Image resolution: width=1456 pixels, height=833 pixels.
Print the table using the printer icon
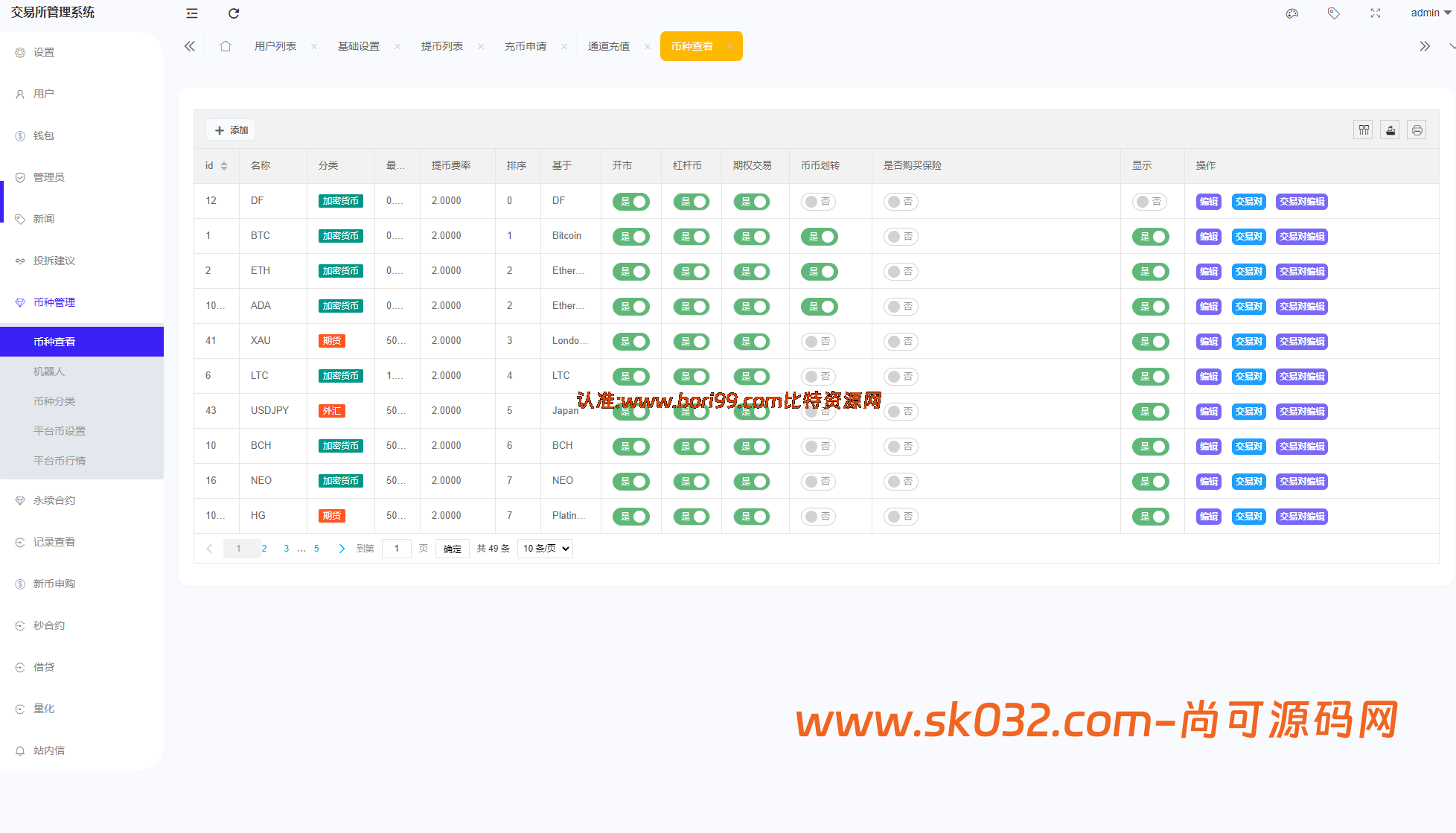1417,129
